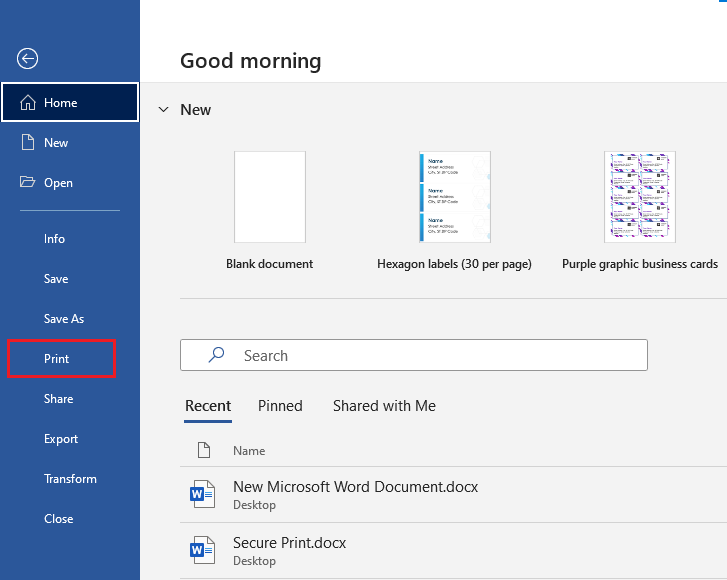727x580 pixels.
Task: Choose Save As in the sidebar
Action: tap(64, 319)
